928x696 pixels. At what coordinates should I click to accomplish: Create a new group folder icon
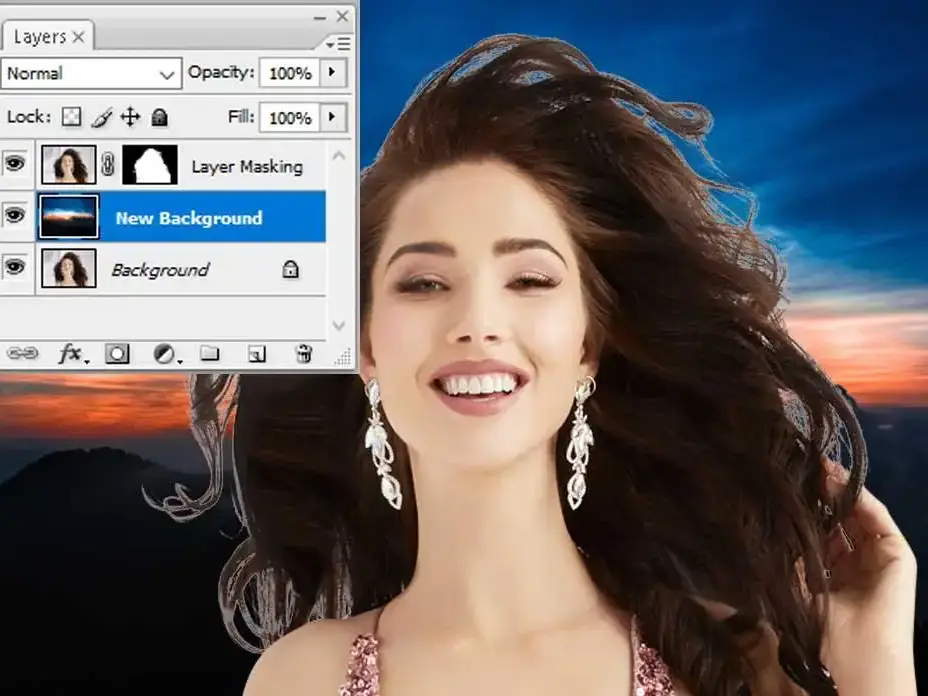210,354
